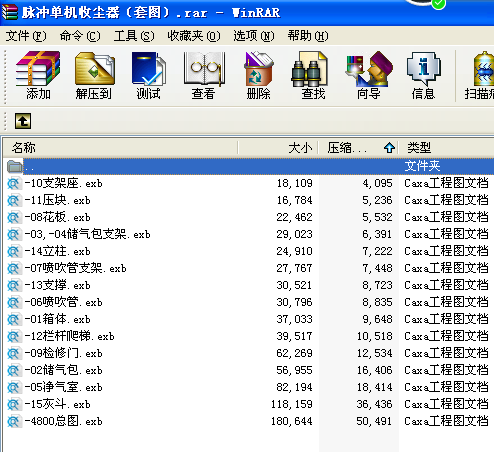Screen dimensions: 494x452
Task: Click the toolbar drag handle grip
Action: click(x=5, y=76)
